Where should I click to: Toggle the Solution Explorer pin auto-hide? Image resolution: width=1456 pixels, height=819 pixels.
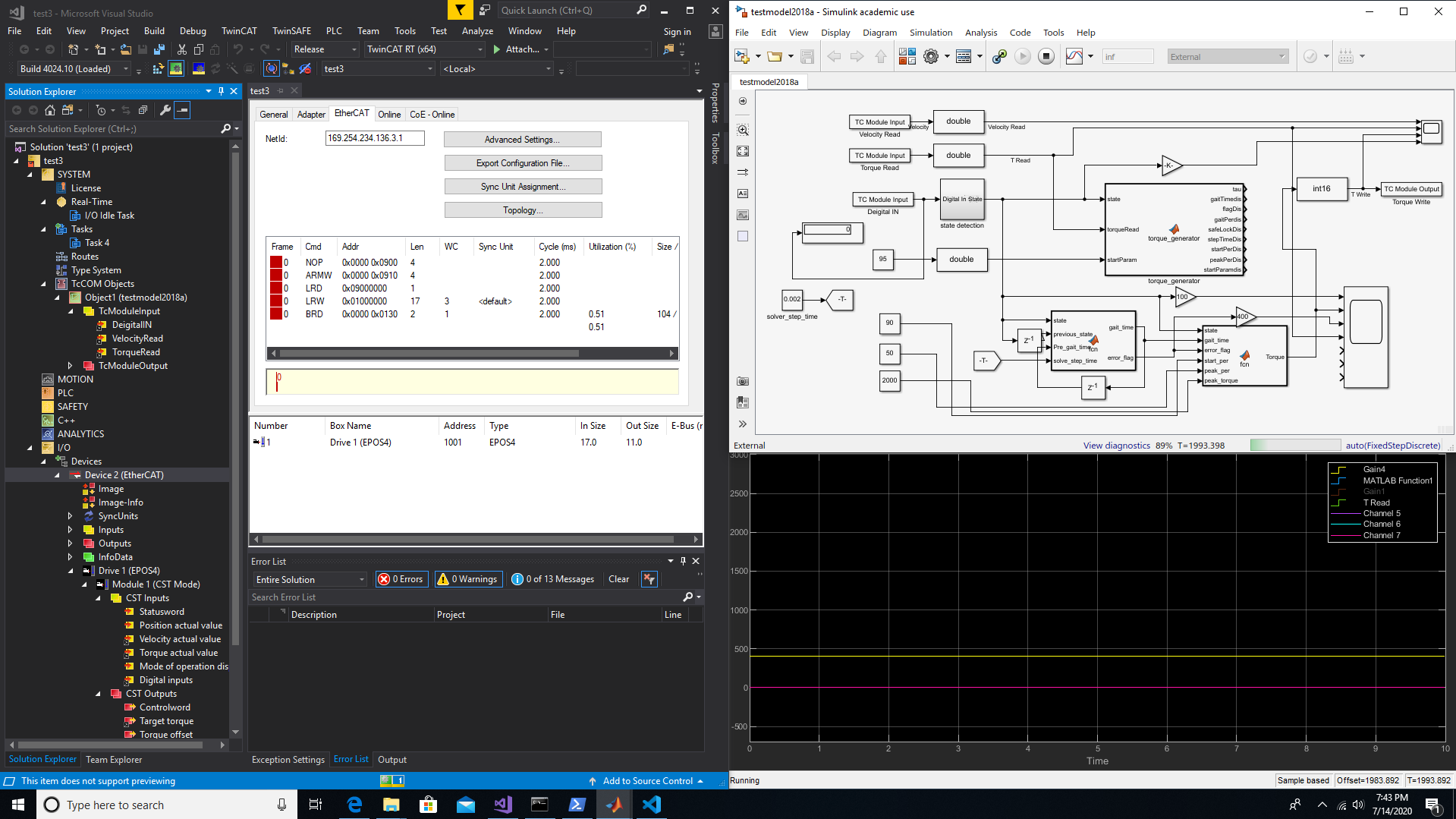coord(221,91)
